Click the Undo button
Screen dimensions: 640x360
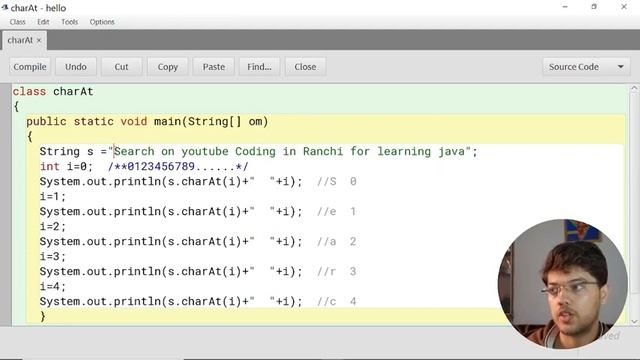point(76,67)
